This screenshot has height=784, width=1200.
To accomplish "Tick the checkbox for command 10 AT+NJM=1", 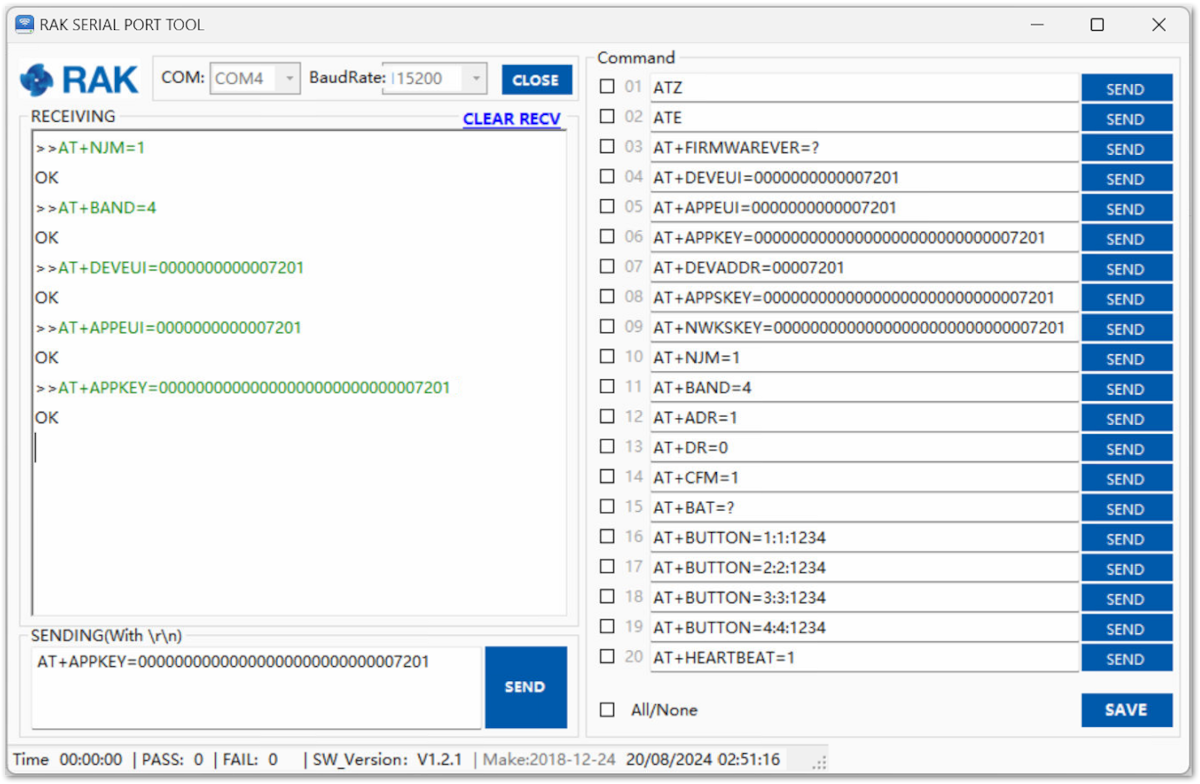I will coord(607,357).
